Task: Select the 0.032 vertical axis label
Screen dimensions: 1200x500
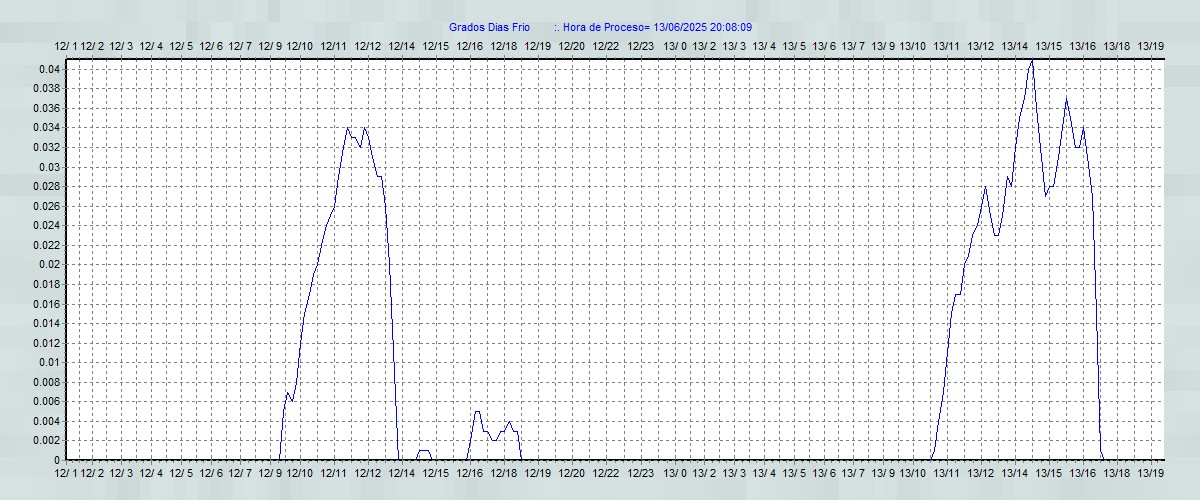Action: (45, 147)
